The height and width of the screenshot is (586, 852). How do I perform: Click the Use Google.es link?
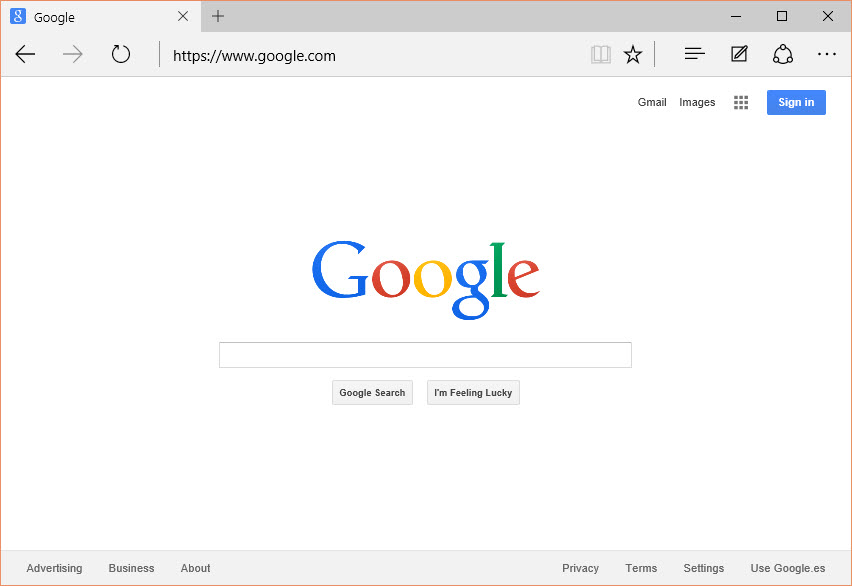point(787,568)
